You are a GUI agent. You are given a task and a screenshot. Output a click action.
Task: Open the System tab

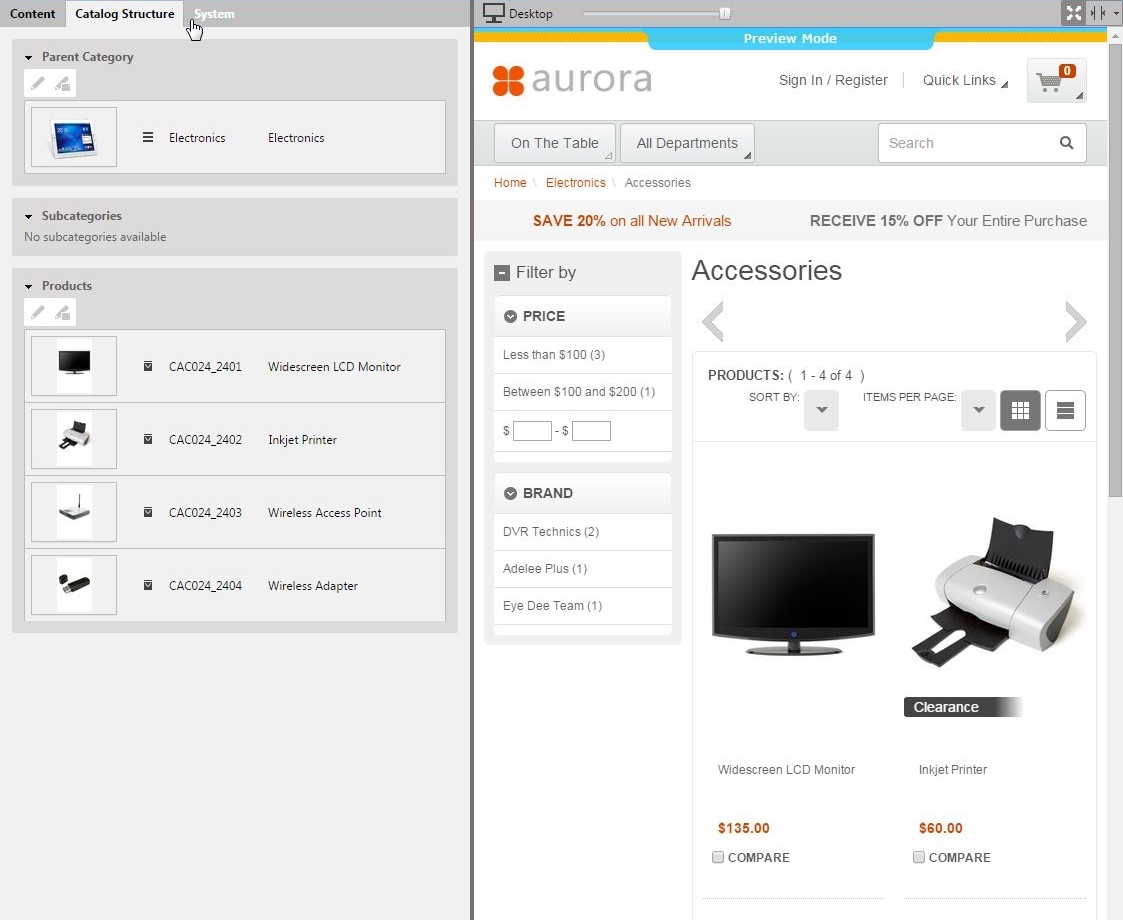[x=213, y=13]
